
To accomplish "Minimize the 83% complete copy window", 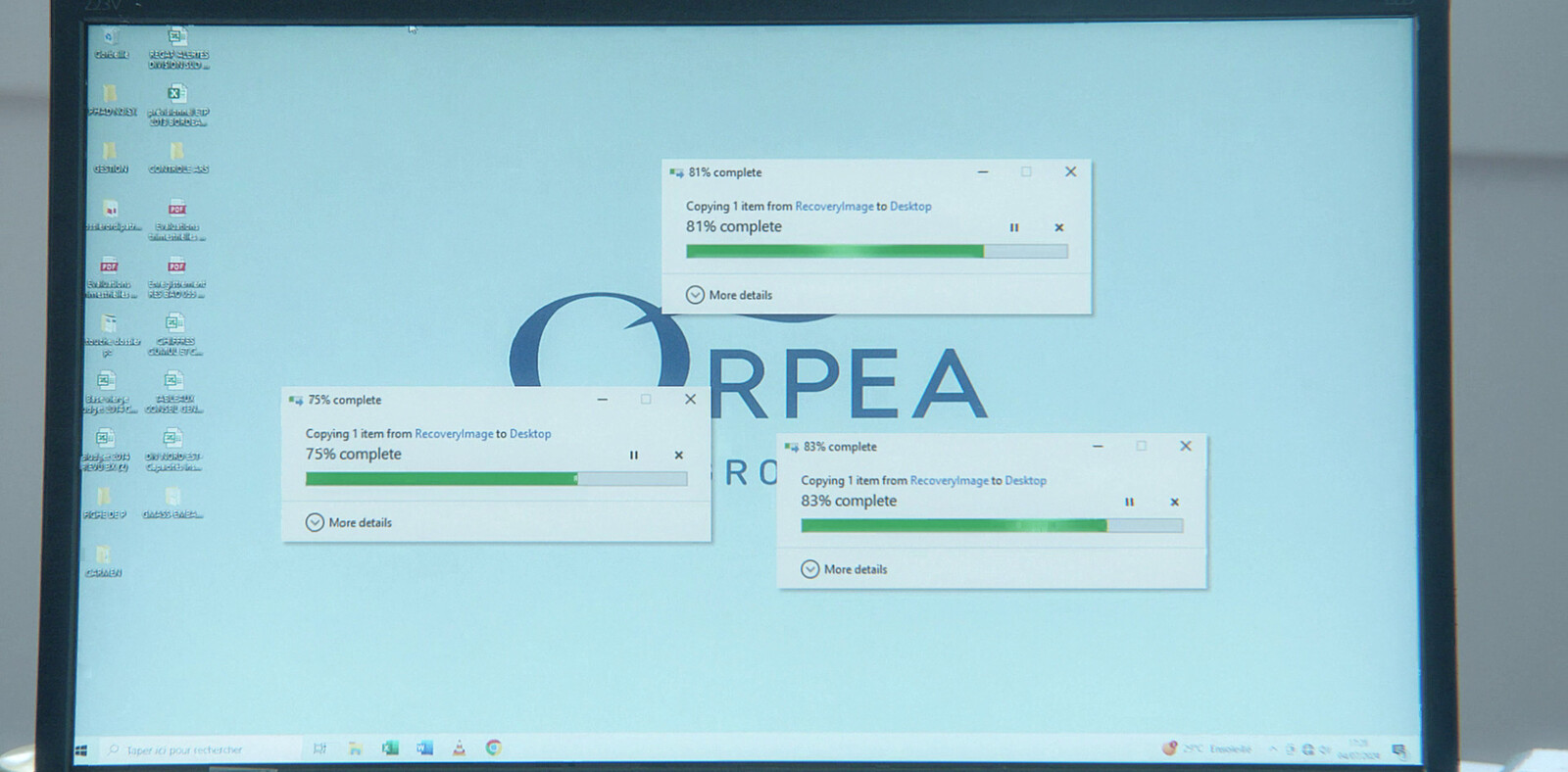I will (x=1098, y=446).
